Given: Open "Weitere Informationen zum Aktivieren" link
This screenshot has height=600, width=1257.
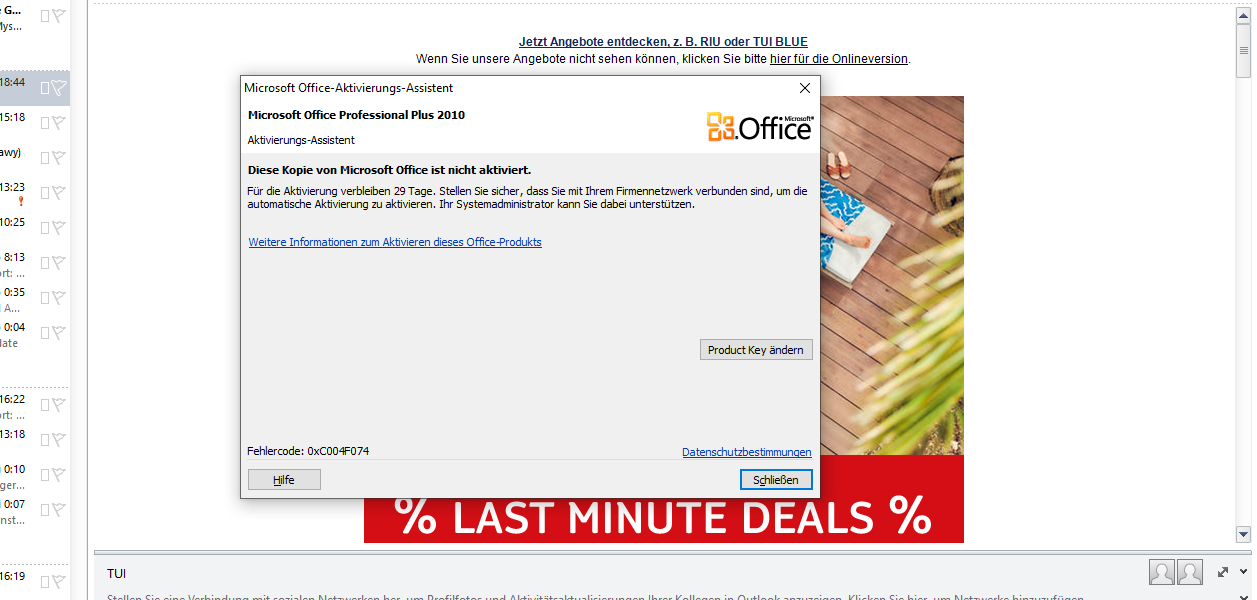Looking at the screenshot, I should (395, 242).
